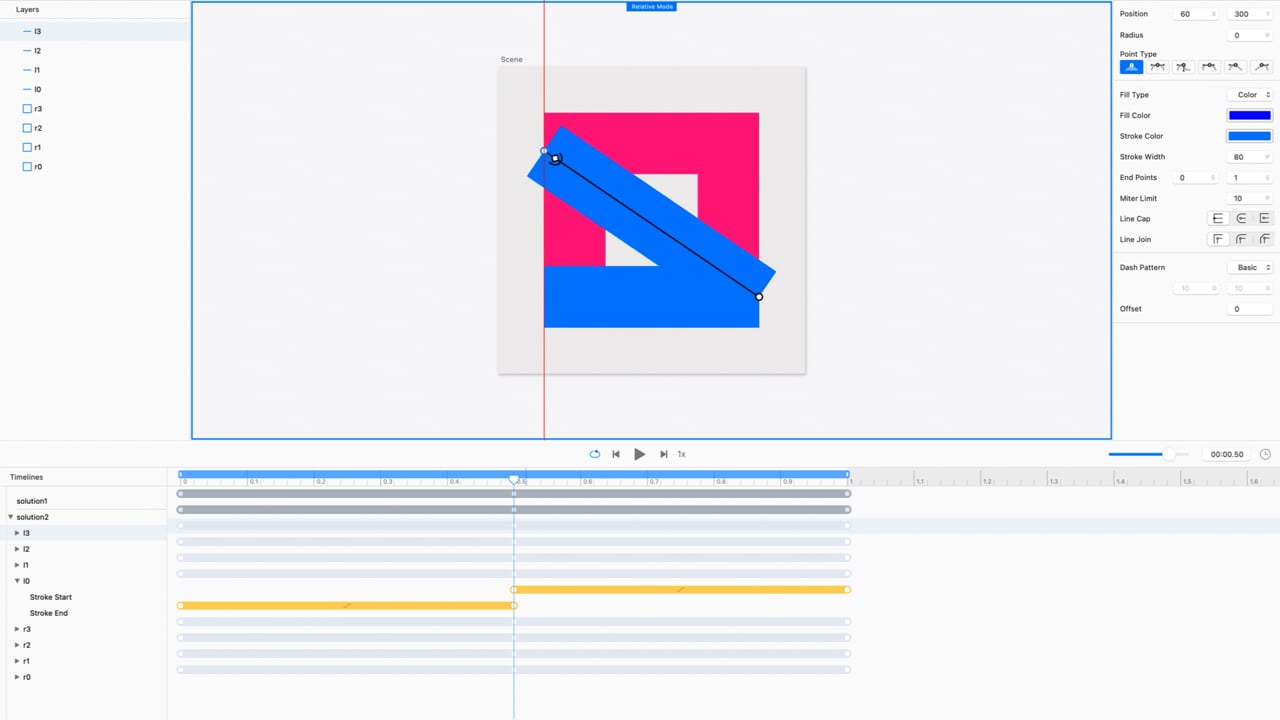This screenshot has width=1280, height=720.
Task: Click the Relative Mode badge
Action: [651, 7]
